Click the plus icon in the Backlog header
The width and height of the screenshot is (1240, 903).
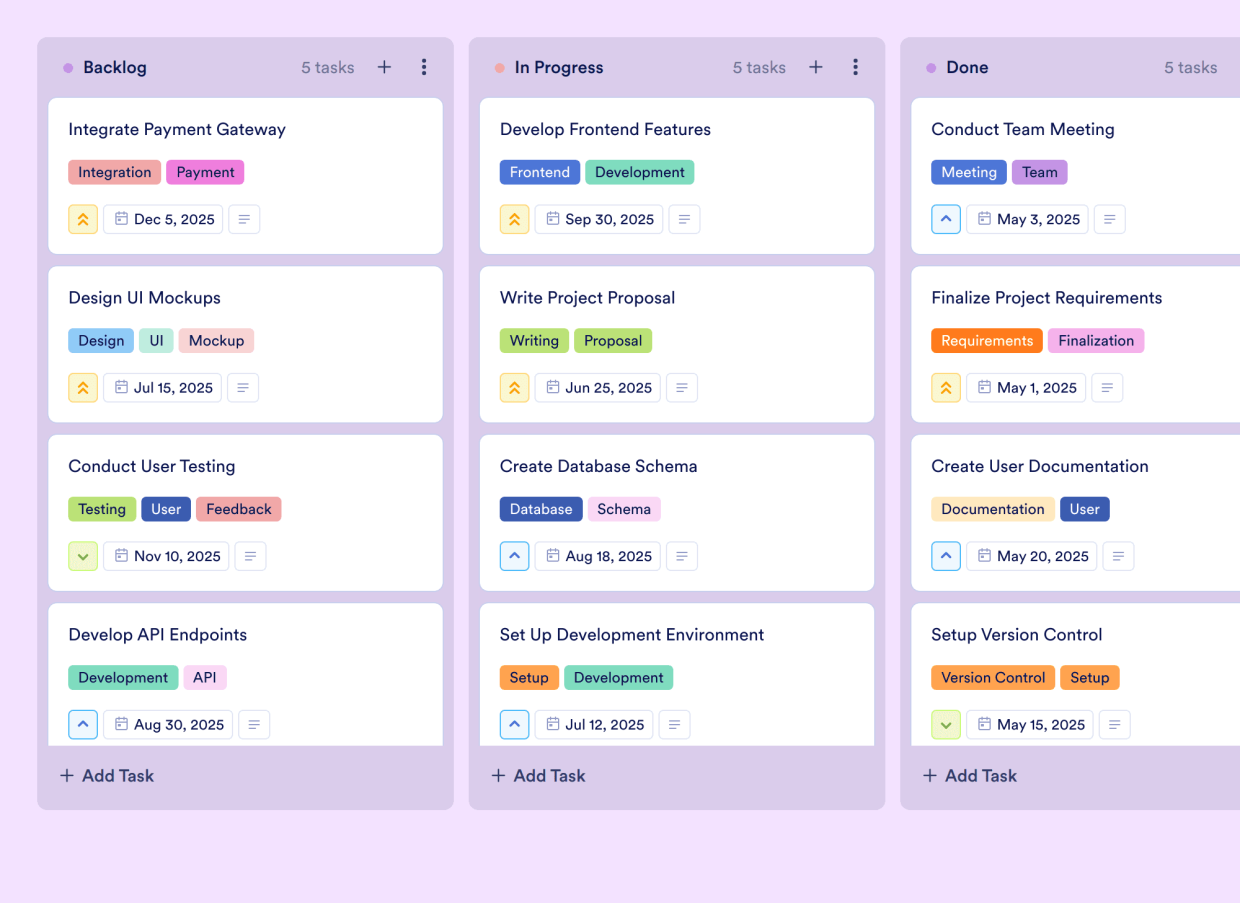[384, 67]
